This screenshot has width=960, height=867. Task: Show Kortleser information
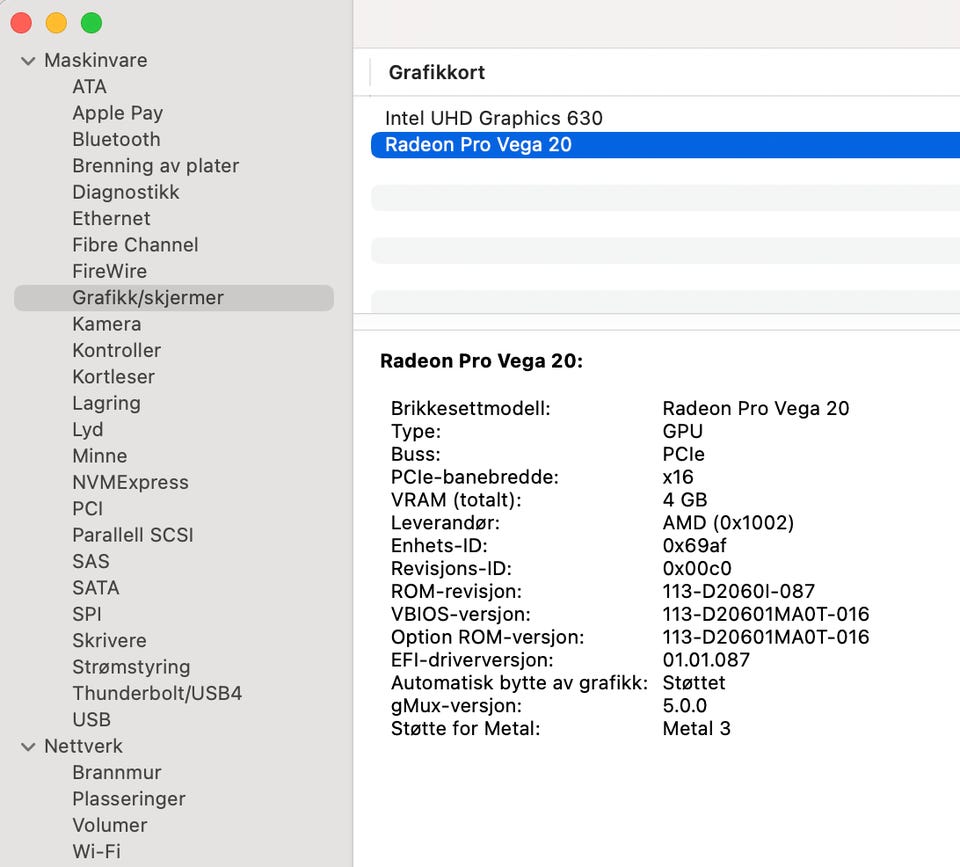click(x=113, y=377)
